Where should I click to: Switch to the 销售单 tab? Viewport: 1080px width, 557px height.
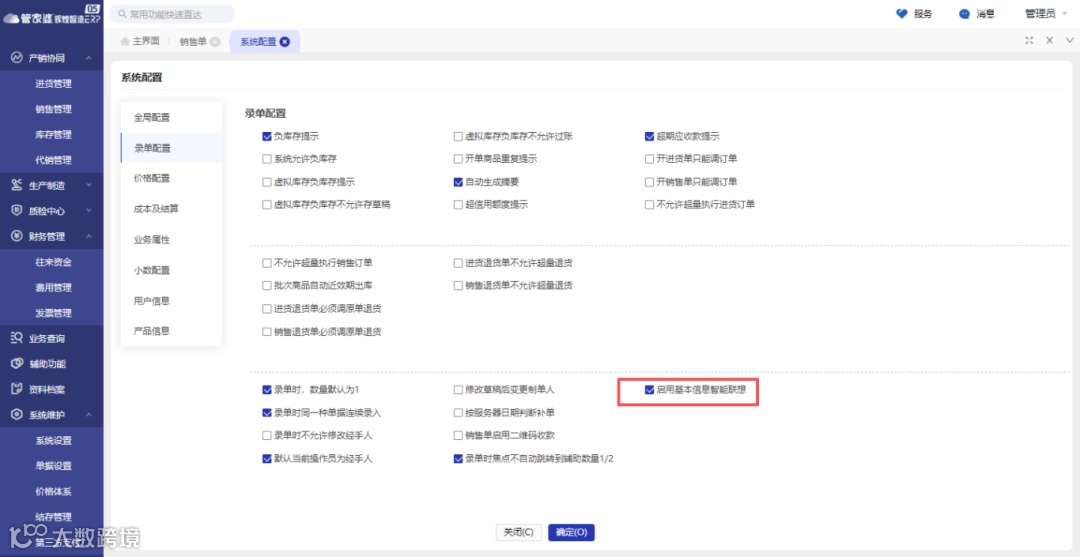tap(200, 41)
